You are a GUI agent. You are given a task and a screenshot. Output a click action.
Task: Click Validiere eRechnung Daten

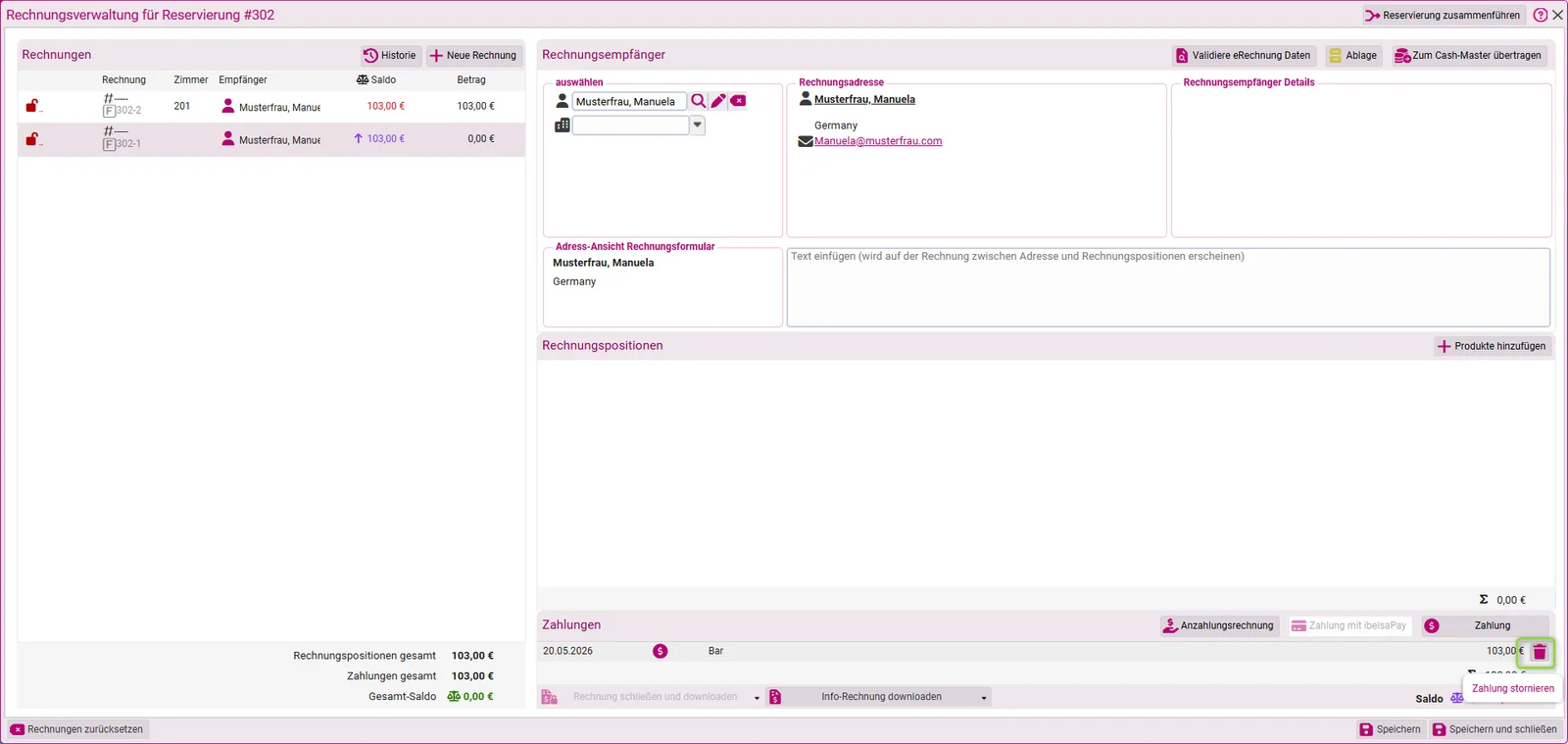point(1243,56)
